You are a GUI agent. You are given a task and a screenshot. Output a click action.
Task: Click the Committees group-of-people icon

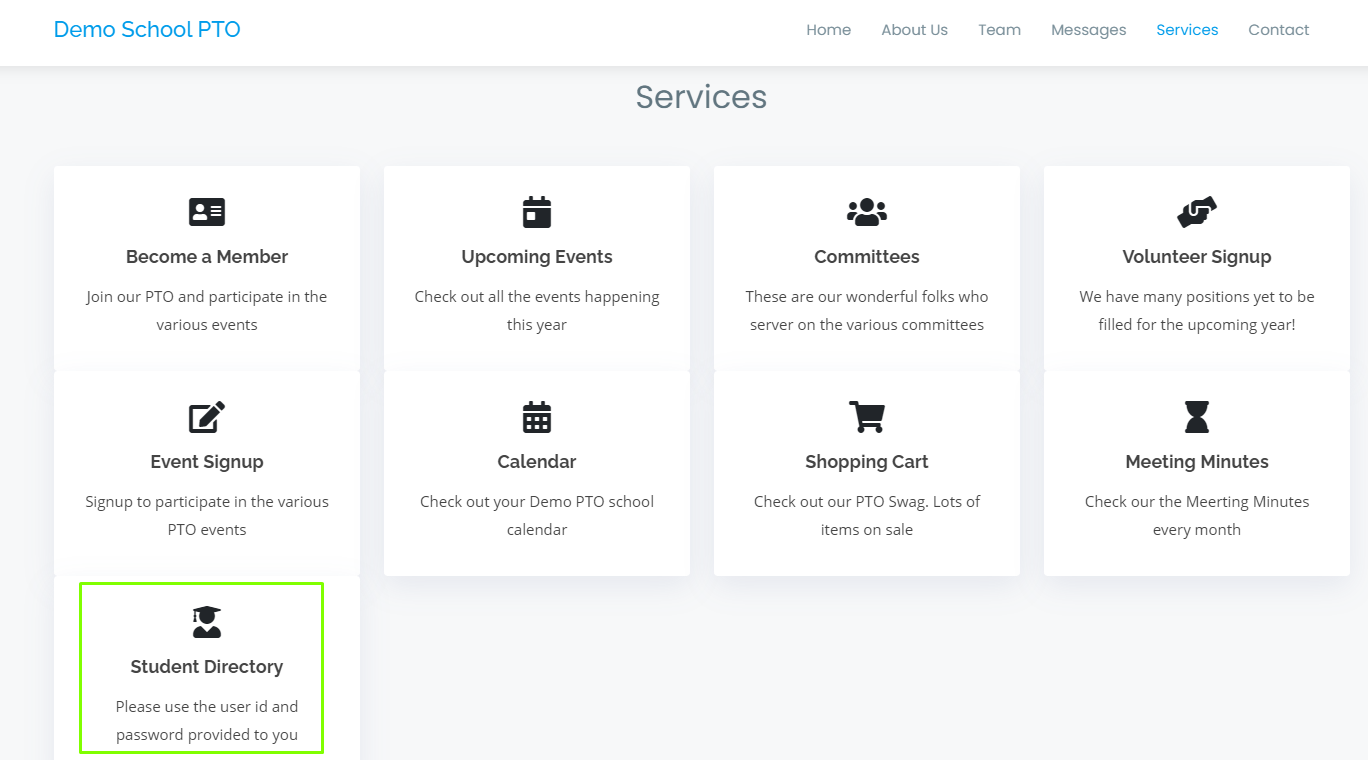[x=866, y=211]
